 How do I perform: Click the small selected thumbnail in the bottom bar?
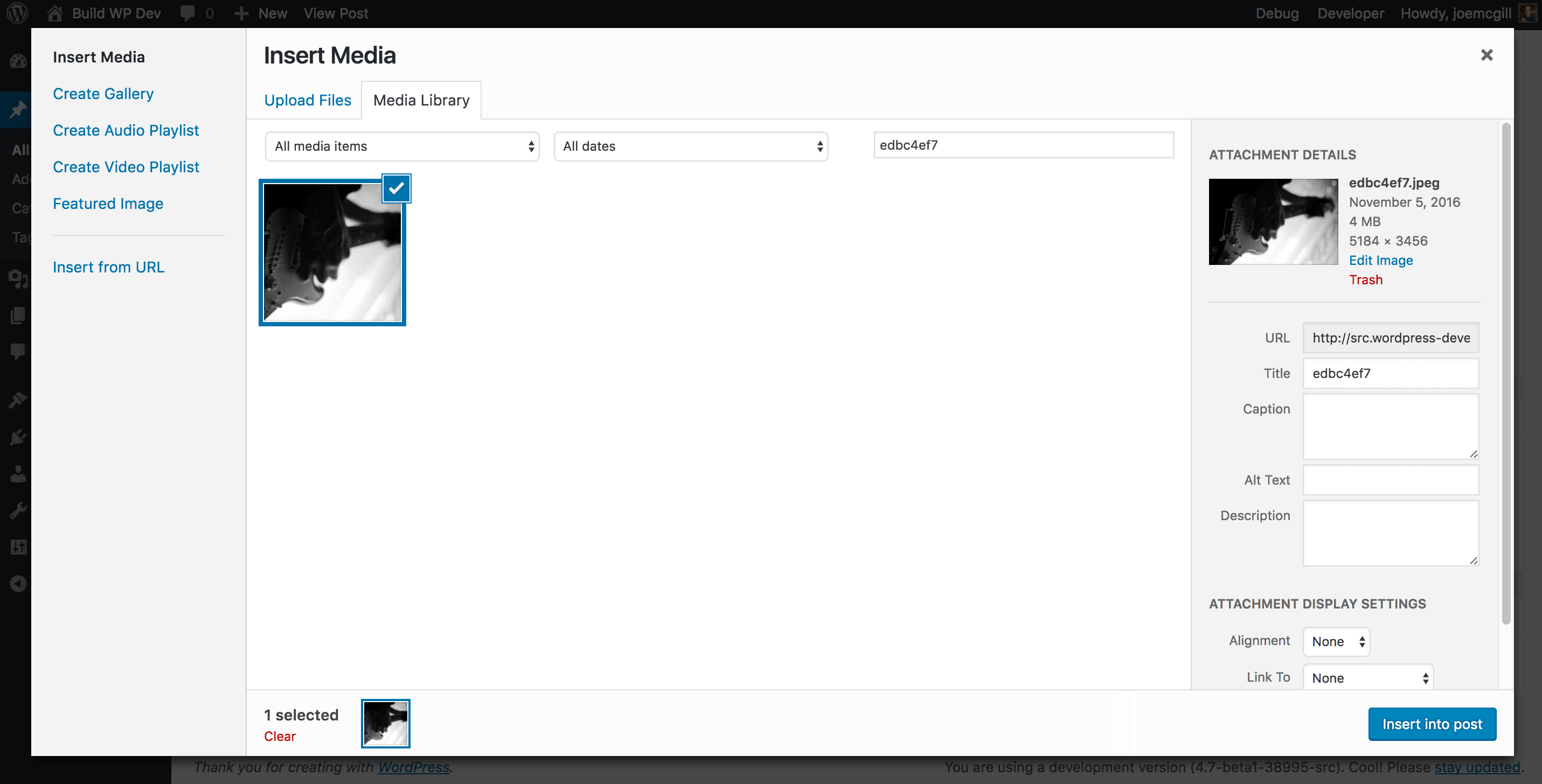386,724
